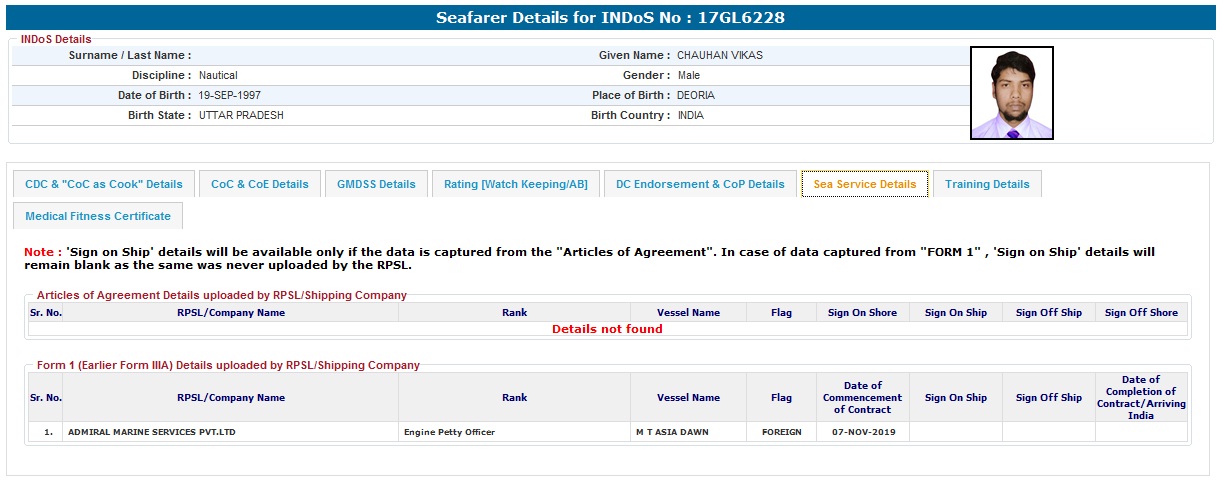Switch to the Training Details tab
The height and width of the screenshot is (486, 1219).
987,184
